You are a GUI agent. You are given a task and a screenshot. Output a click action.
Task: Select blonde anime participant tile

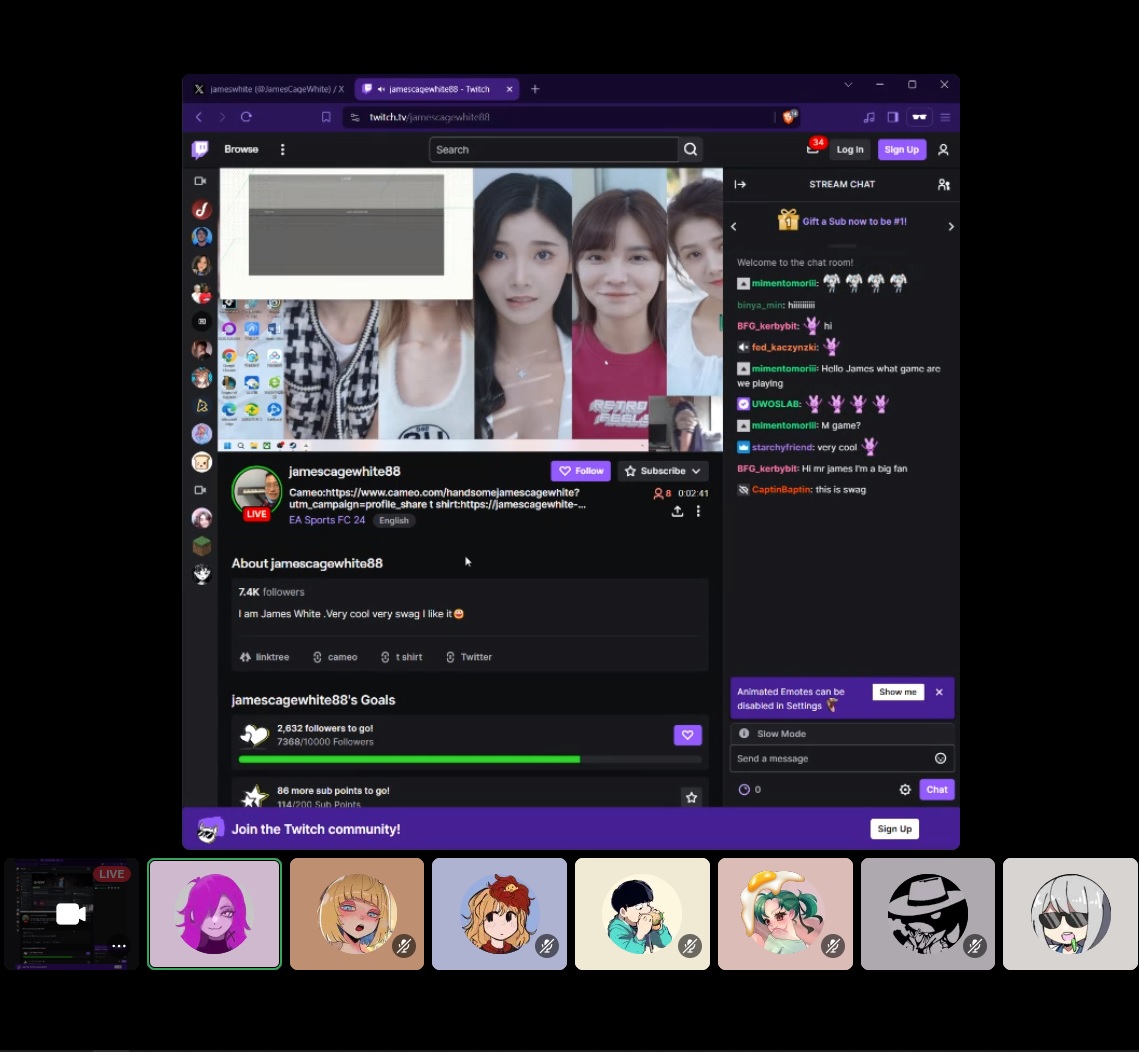(357, 914)
